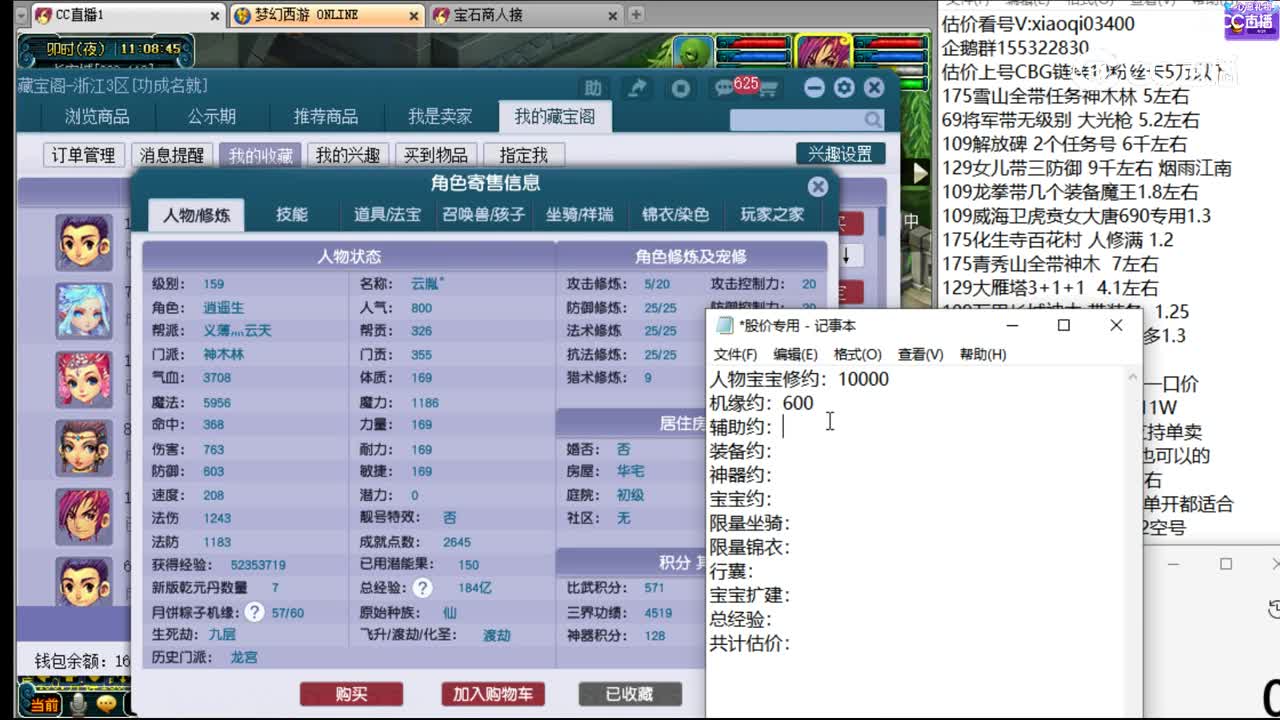Click the magnifier icon in the search bar
Viewport: 1280px width, 720px height.
(872, 119)
